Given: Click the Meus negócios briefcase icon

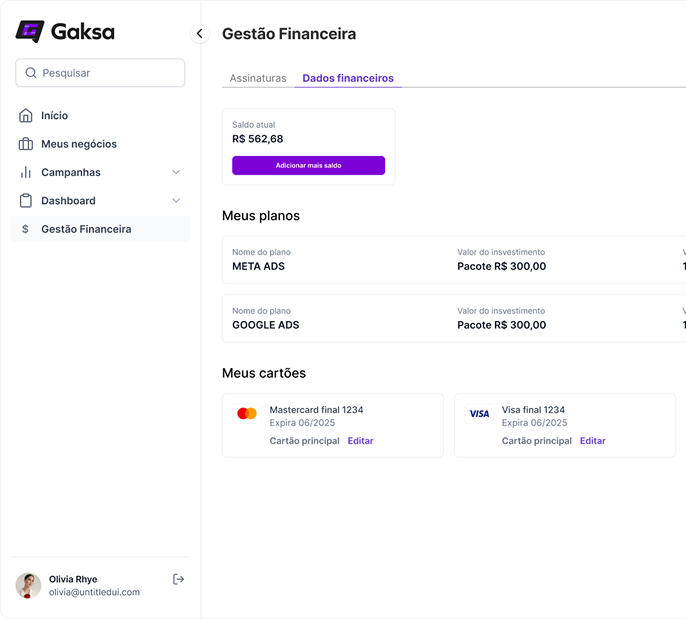Looking at the screenshot, I should [26, 144].
